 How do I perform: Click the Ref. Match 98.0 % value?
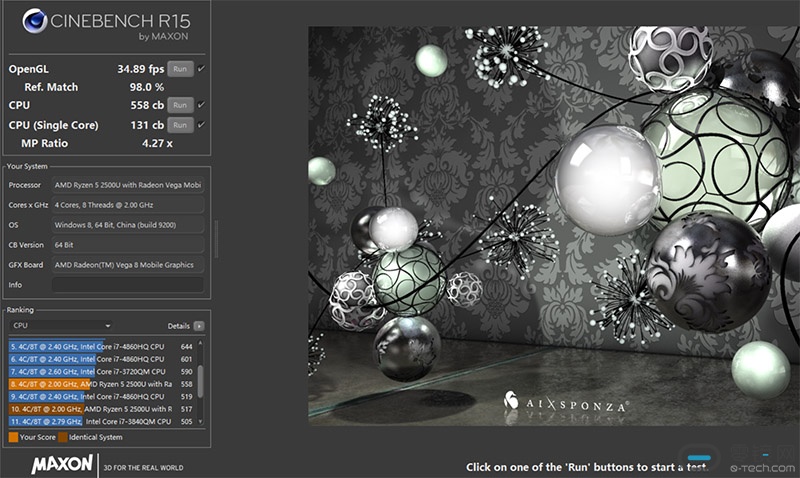click(x=146, y=87)
